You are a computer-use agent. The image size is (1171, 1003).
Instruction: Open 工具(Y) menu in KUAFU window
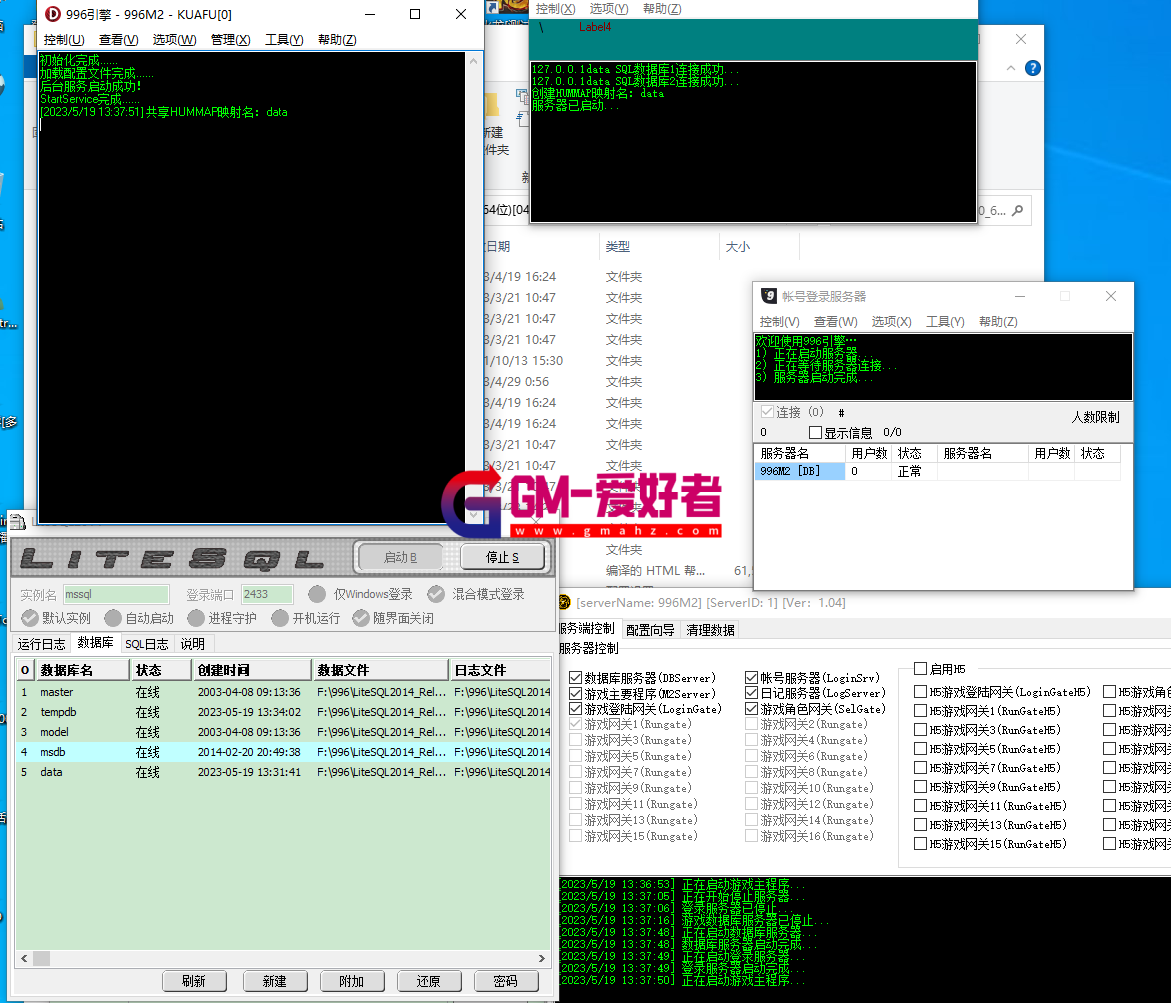click(x=284, y=40)
